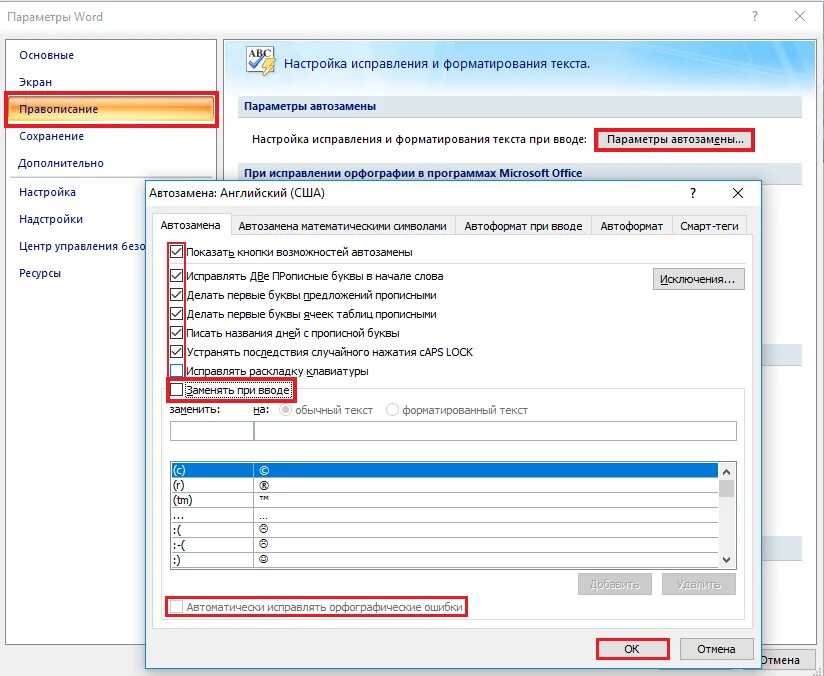This screenshot has height=676, width=824.
Task: Open the Смарт-теги tab
Action: tap(709, 226)
